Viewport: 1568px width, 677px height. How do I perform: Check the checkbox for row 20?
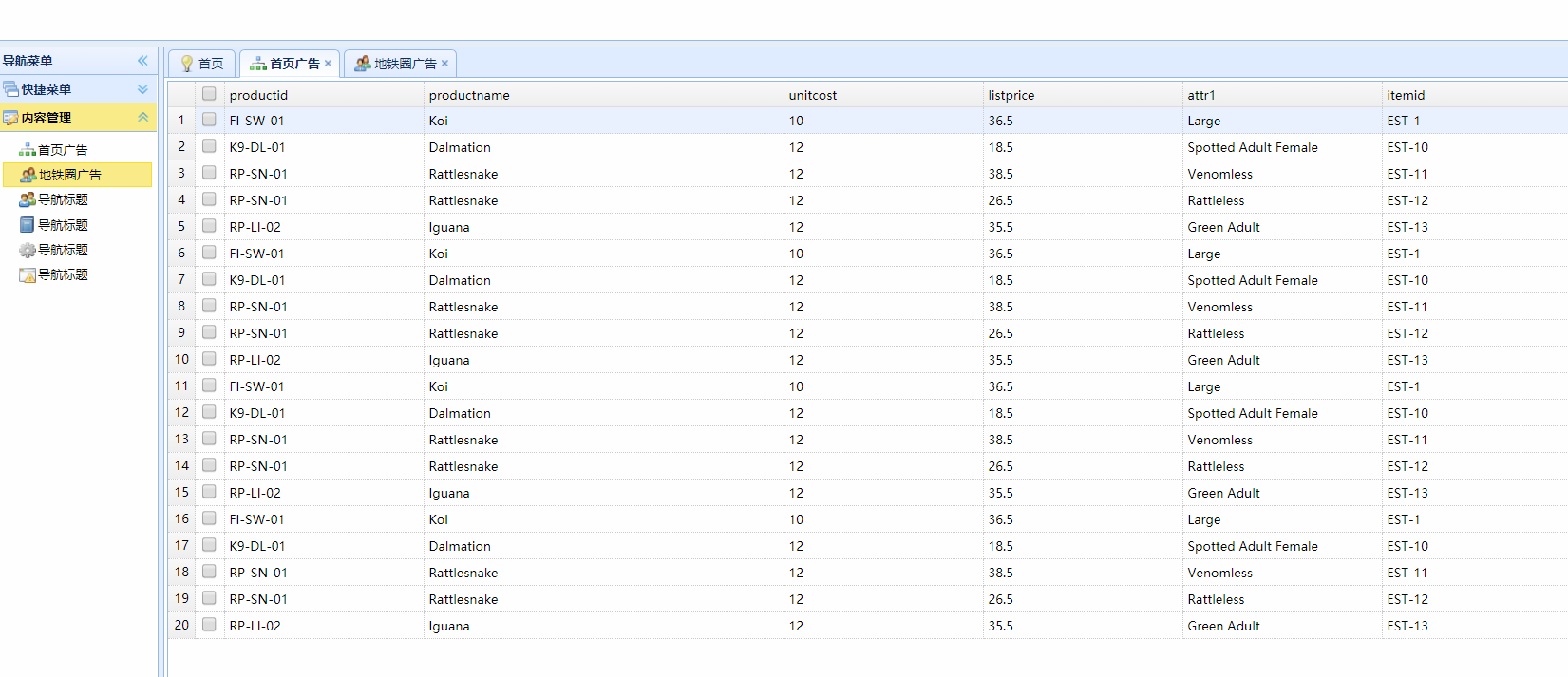tap(209, 625)
